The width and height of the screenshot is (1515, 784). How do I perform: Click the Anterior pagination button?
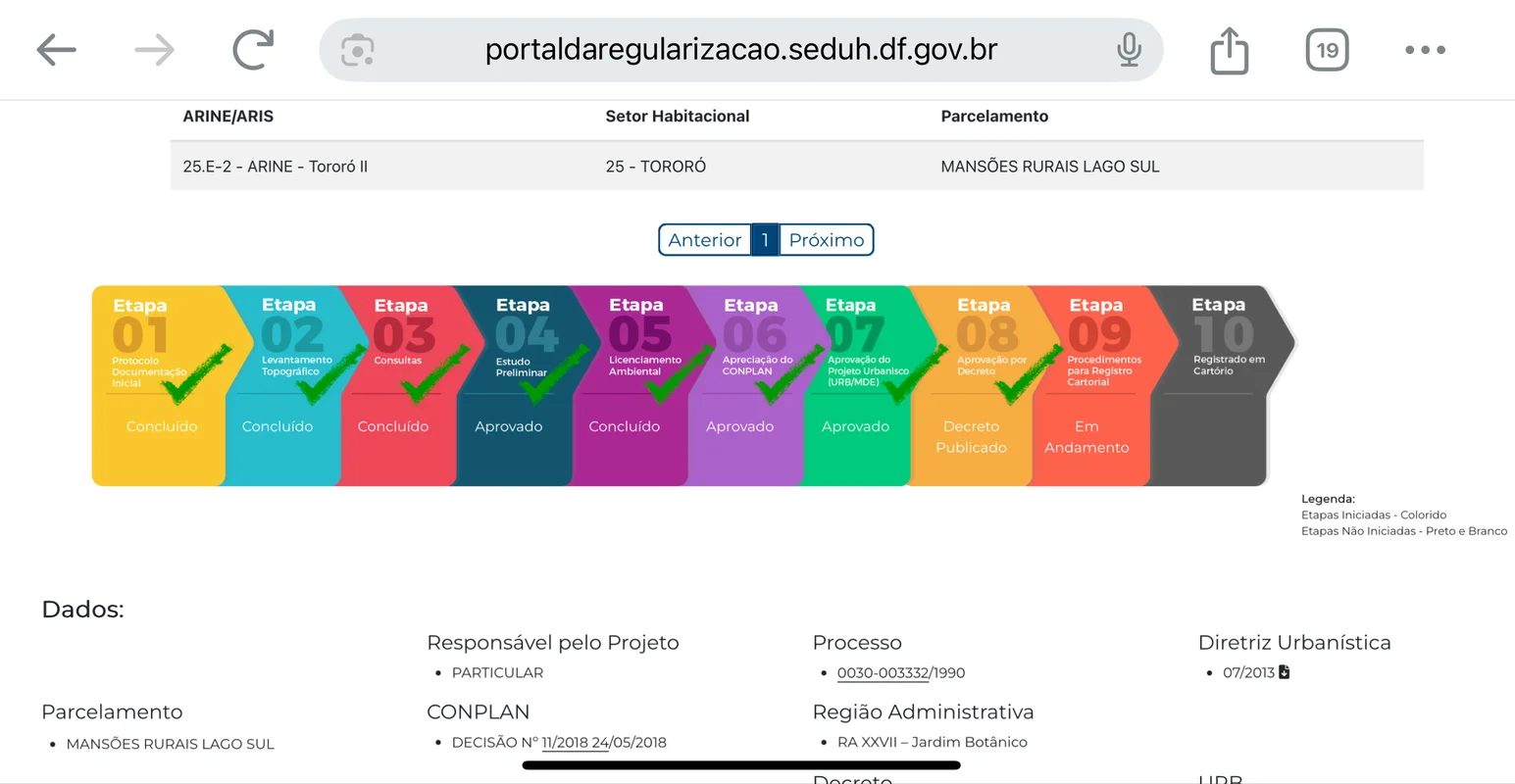[x=705, y=240]
